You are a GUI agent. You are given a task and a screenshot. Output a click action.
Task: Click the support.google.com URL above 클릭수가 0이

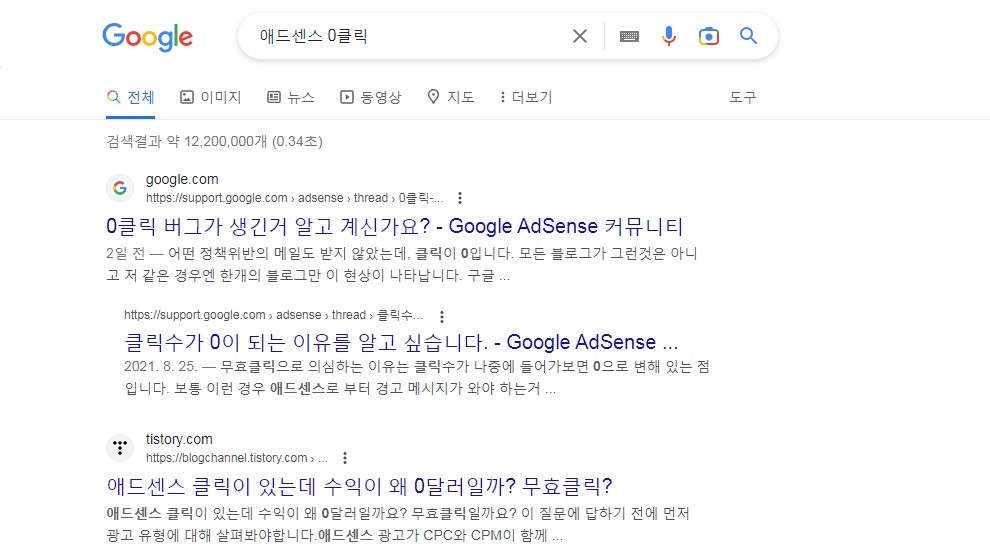point(273,315)
